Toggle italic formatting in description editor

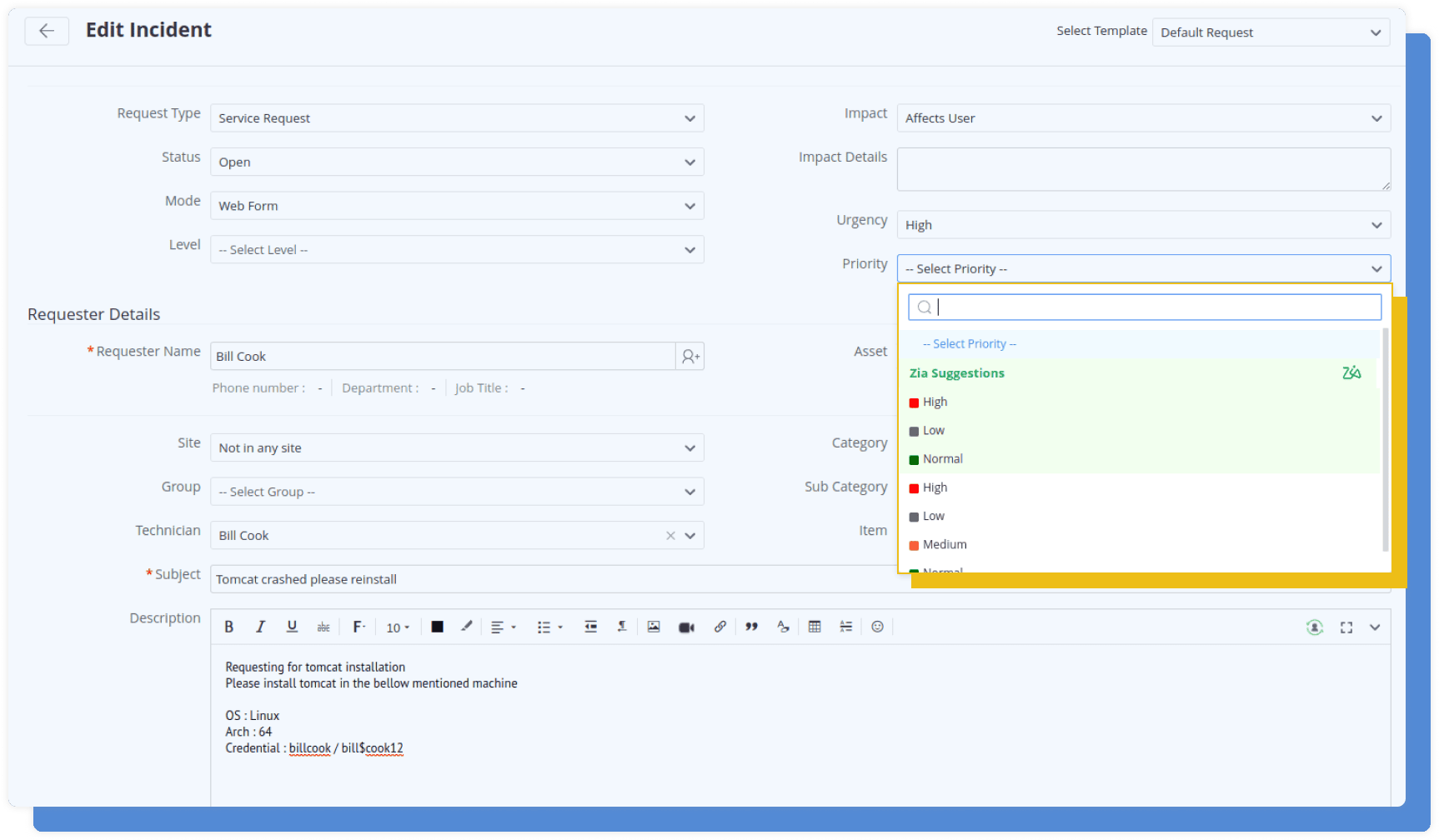pos(260,627)
